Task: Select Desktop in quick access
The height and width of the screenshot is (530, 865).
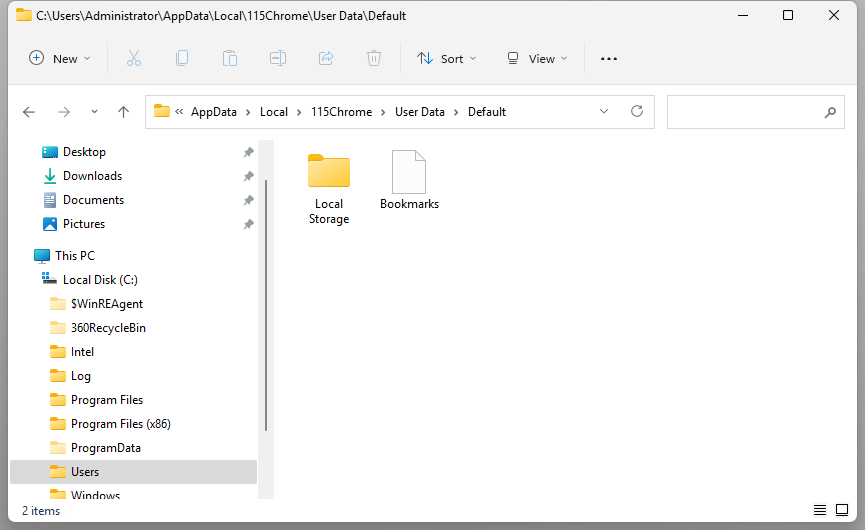Action: tap(84, 152)
